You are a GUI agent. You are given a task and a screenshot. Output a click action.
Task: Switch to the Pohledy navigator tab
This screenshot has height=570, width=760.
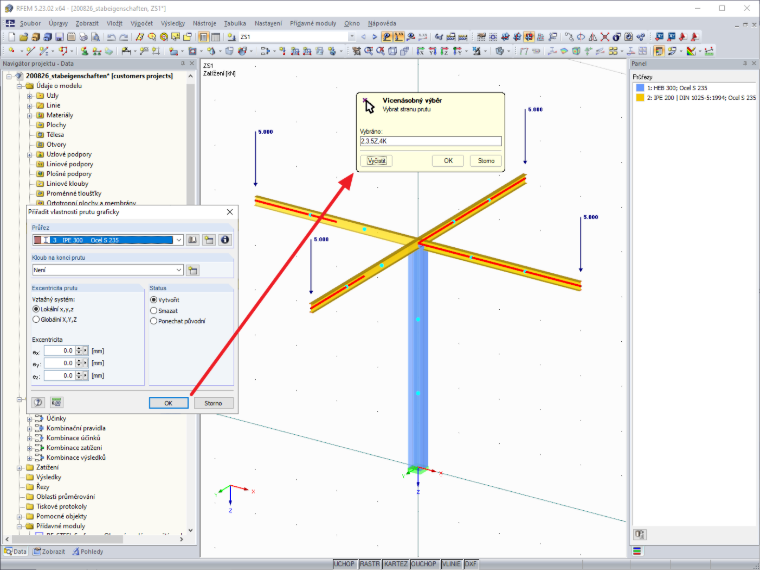tap(88, 552)
